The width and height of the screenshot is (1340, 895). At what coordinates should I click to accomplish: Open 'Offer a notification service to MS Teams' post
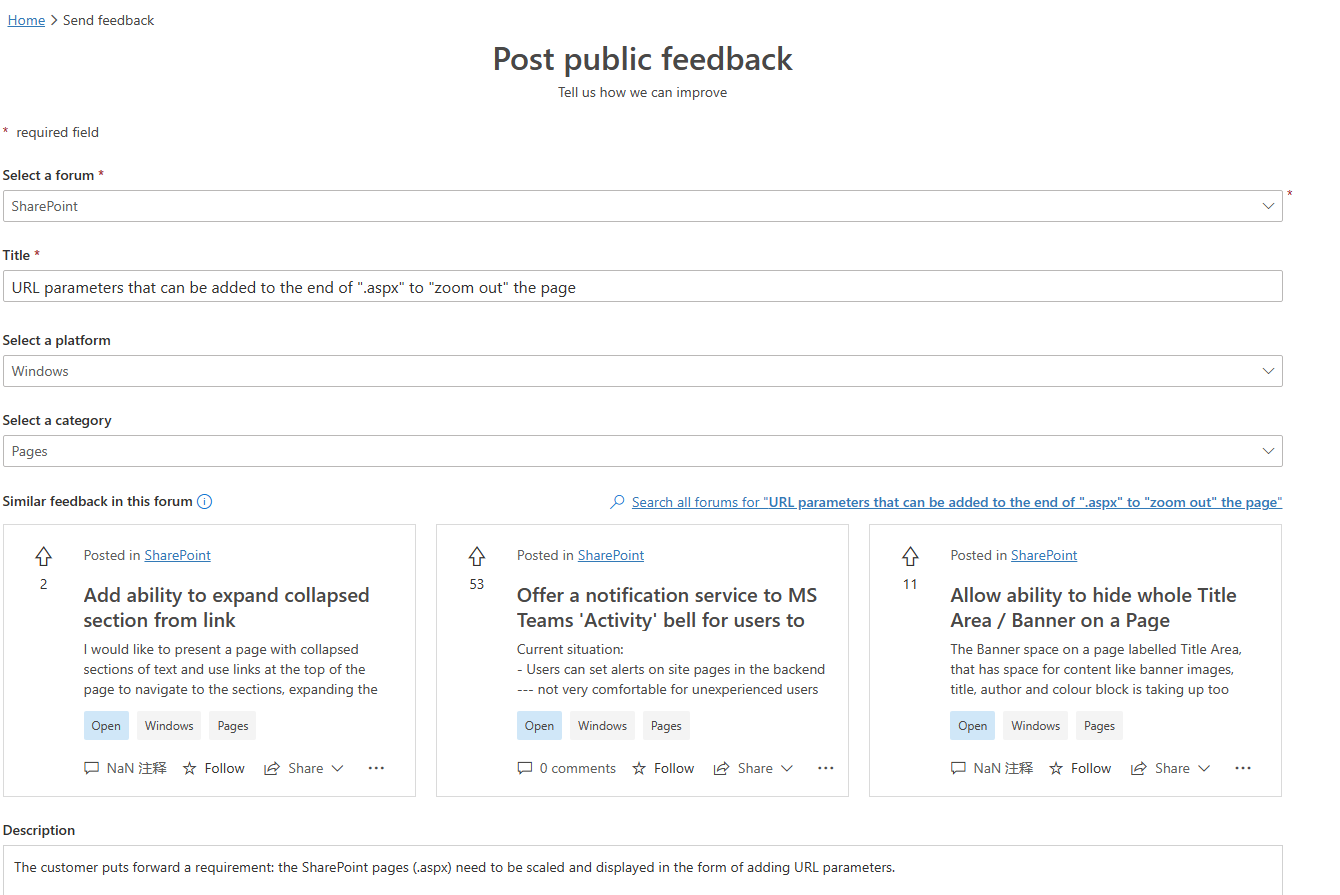click(667, 607)
